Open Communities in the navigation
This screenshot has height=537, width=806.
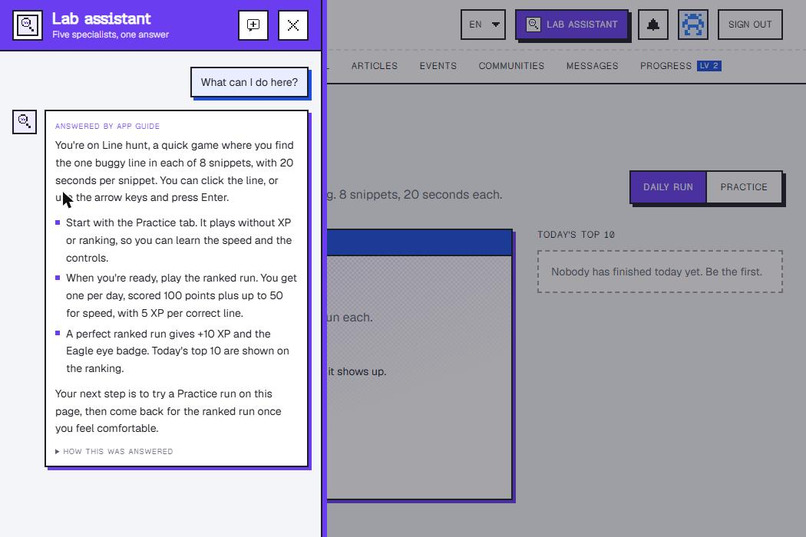tap(511, 66)
